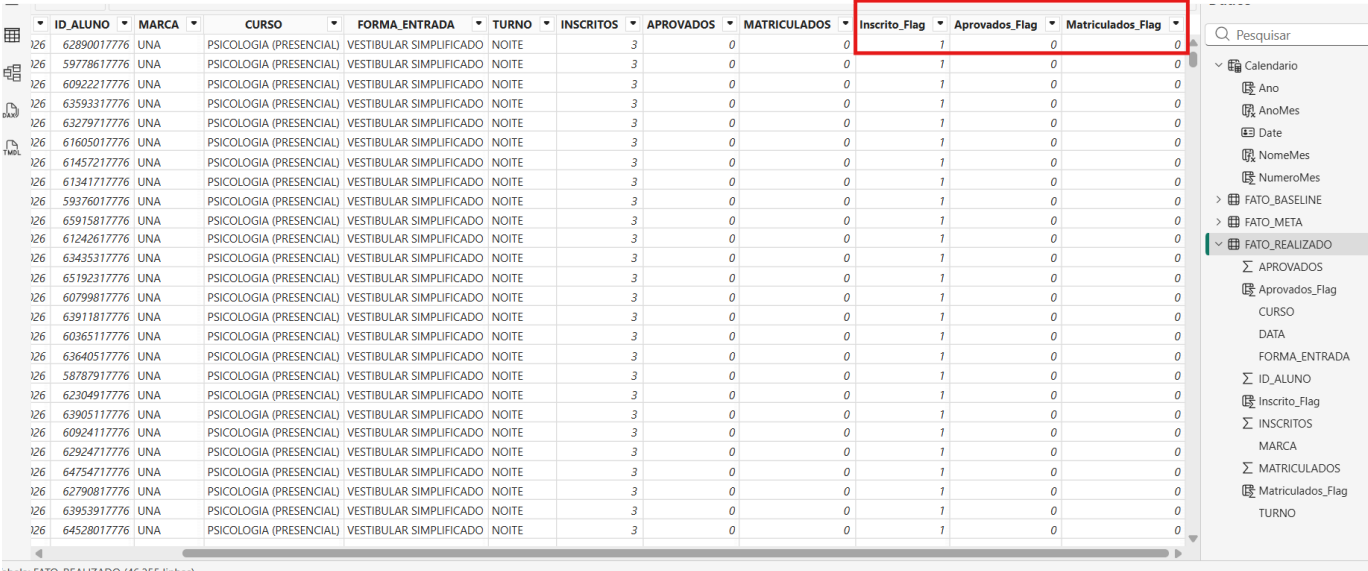Image resolution: width=1368 pixels, height=571 pixels.
Task: Click the sigma icon beside APROVADOS field
Action: tap(1248, 267)
